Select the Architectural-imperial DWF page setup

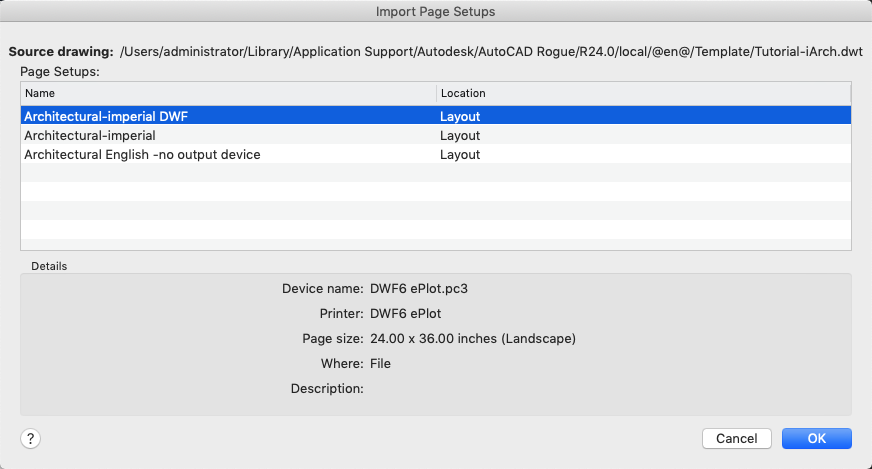[106, 116]
